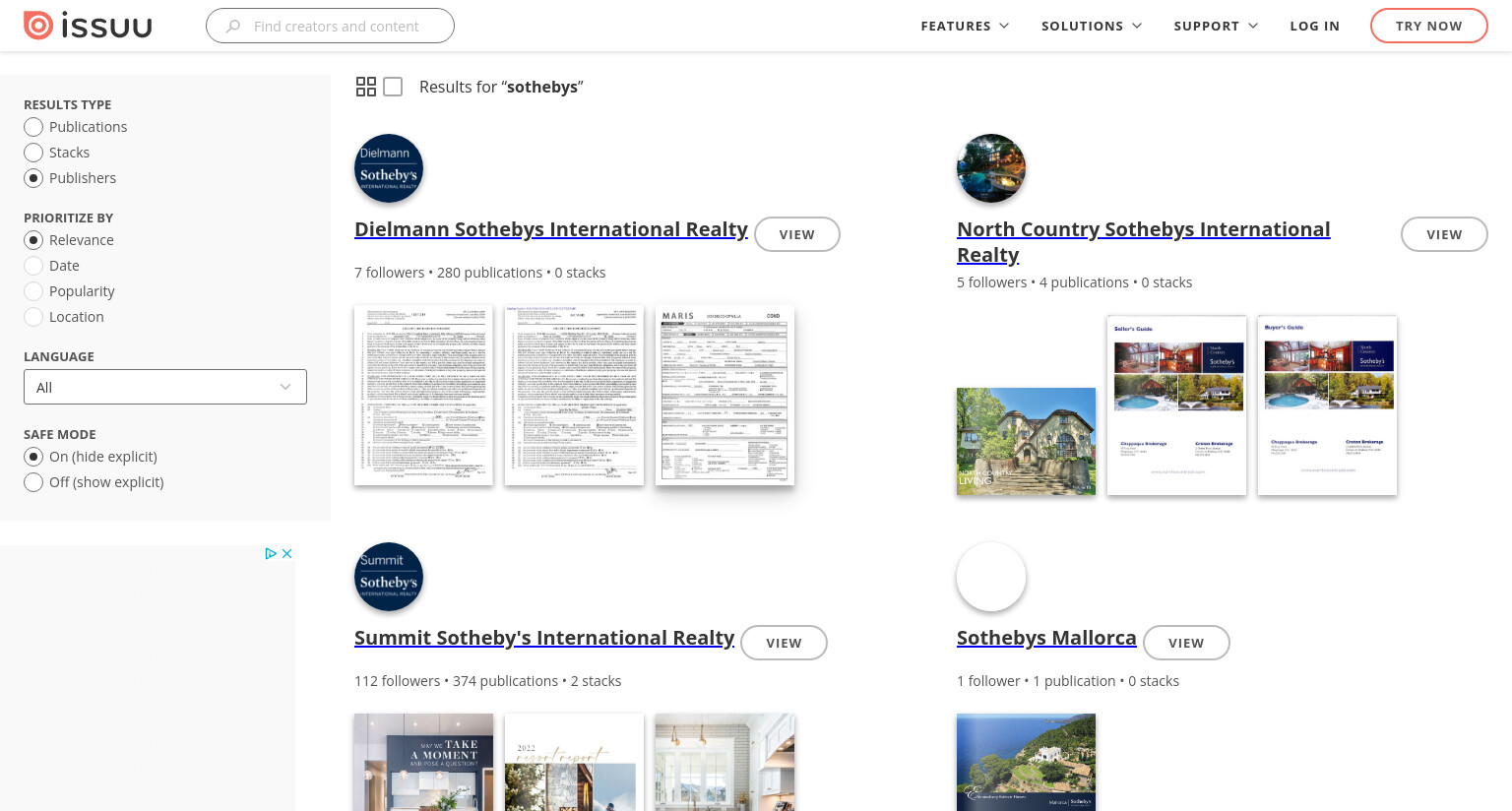Open the MARIS listing document thumbnail

(724, 395)
